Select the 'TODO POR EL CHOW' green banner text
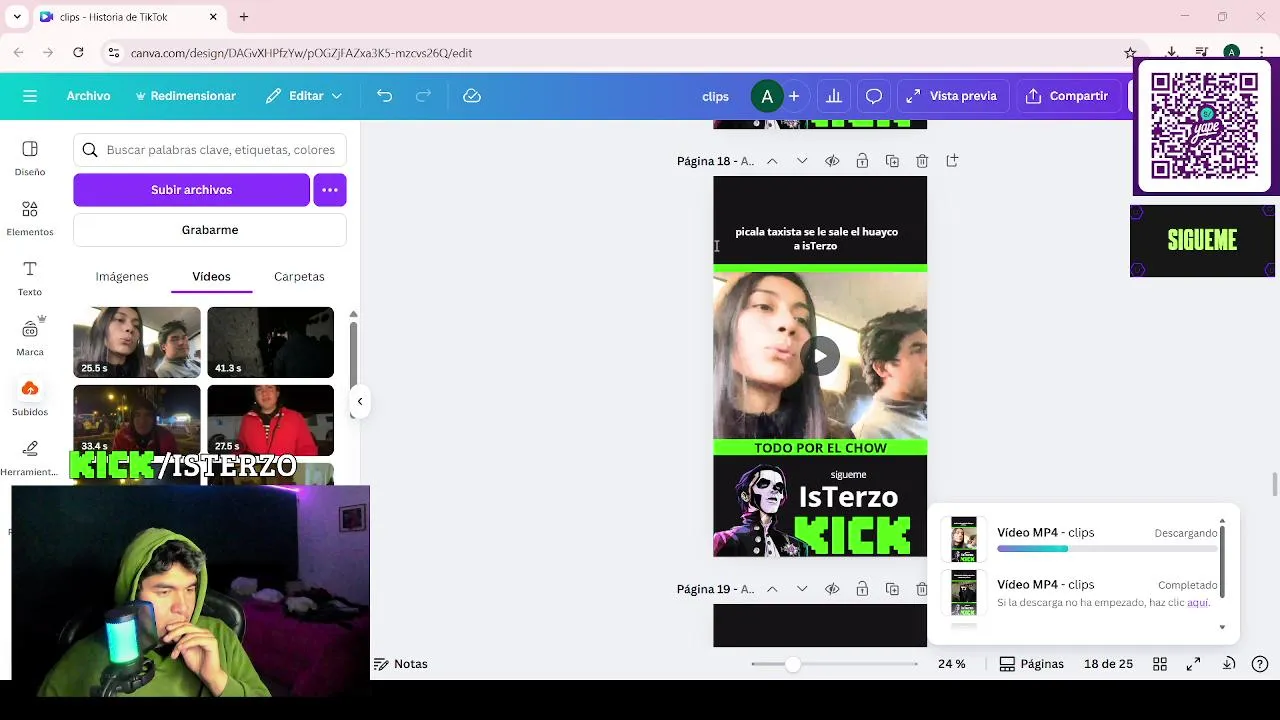The width and height of the screenshot is (1280, 720). click(x=820, y=448)
